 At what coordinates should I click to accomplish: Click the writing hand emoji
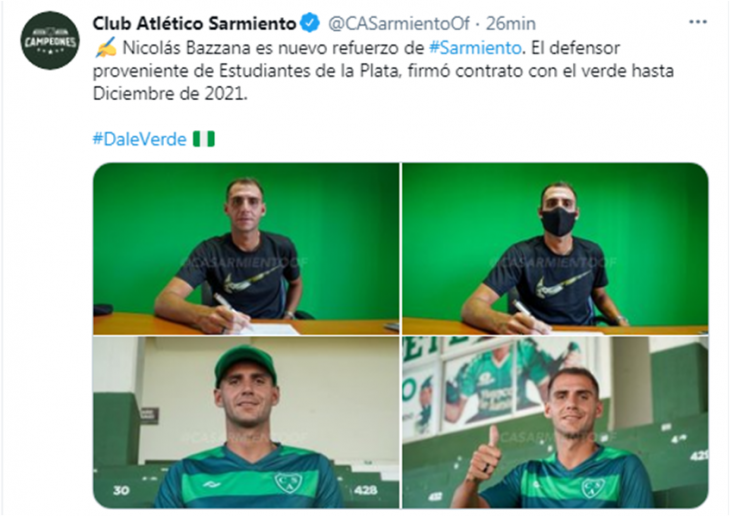105,48
